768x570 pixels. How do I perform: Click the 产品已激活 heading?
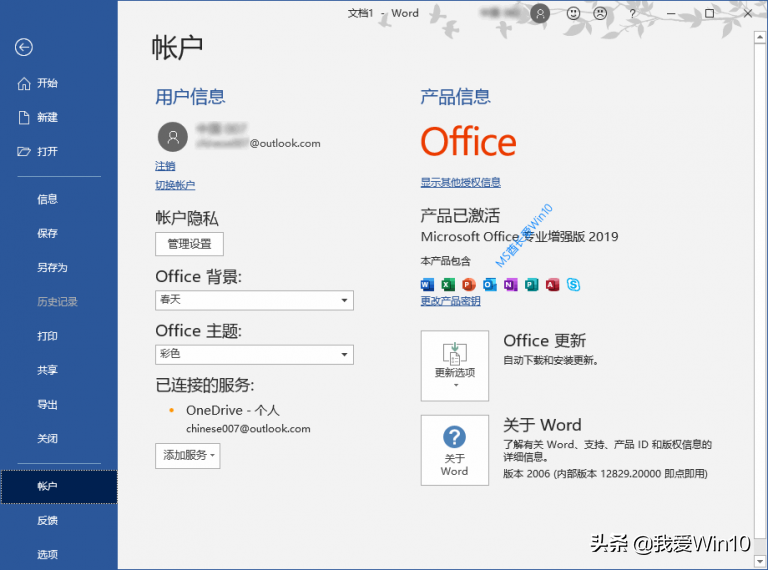coord(460,216)
